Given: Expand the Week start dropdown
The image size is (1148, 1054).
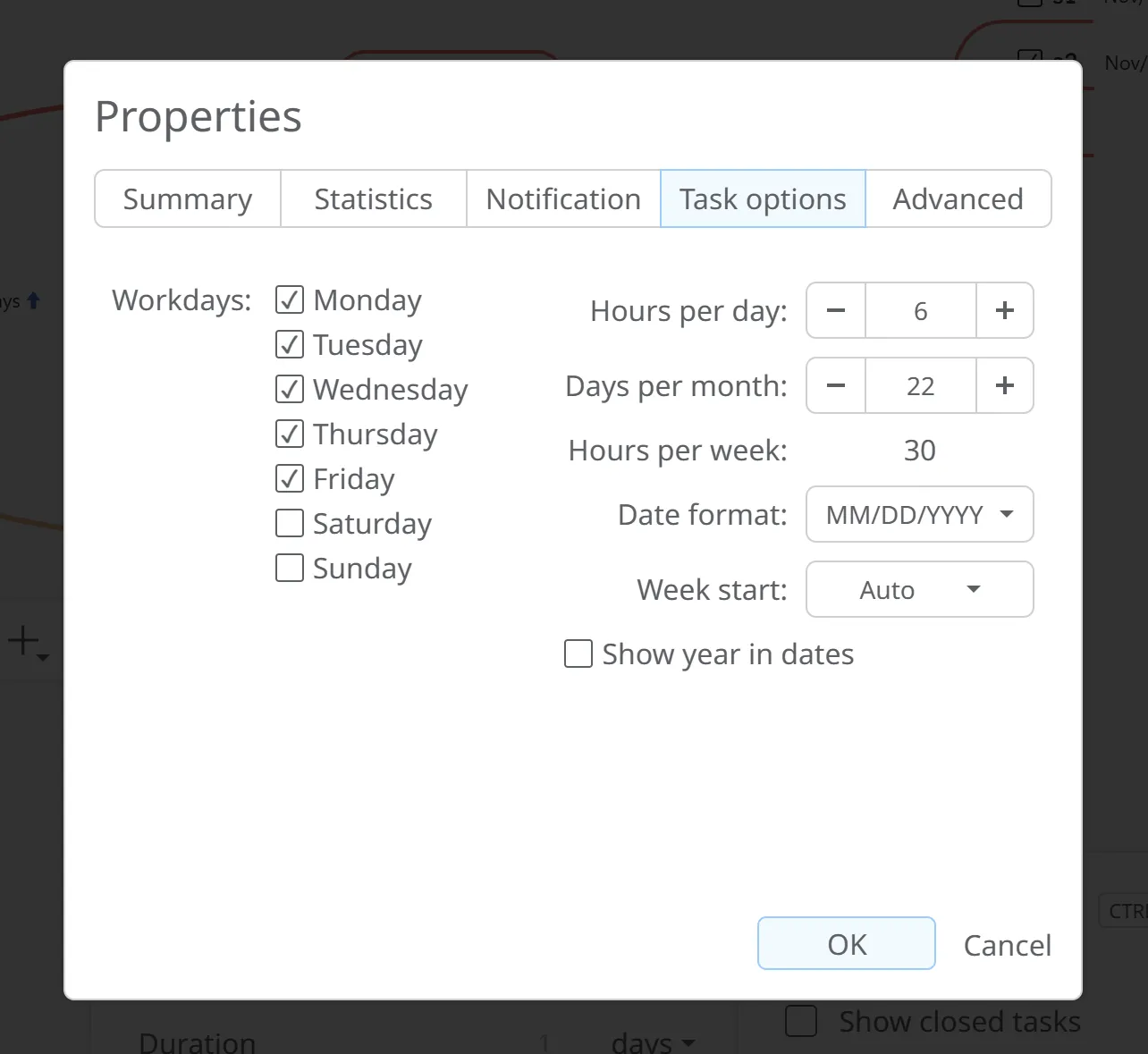Looking at the screenshot, I should (919, 590).
